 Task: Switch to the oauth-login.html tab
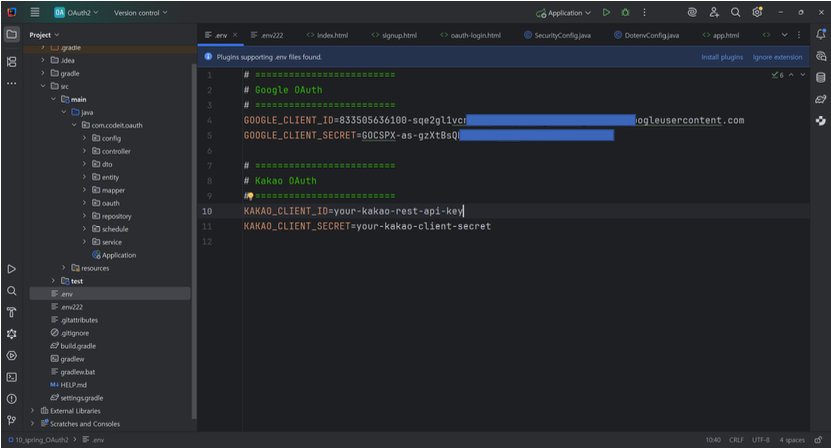click(470, 35)
